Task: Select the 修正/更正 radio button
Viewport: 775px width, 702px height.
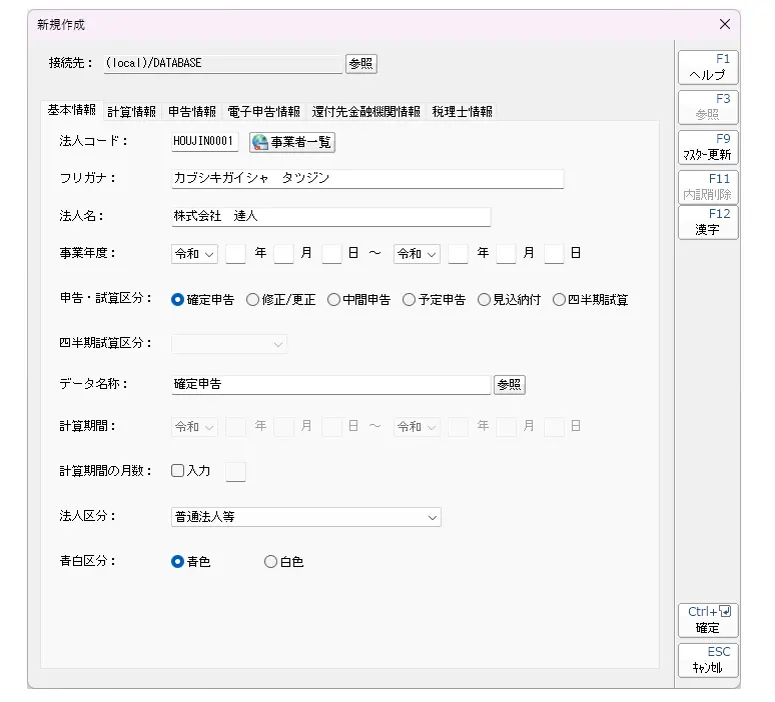Action: pyautogui.click(x=253, y=300)
